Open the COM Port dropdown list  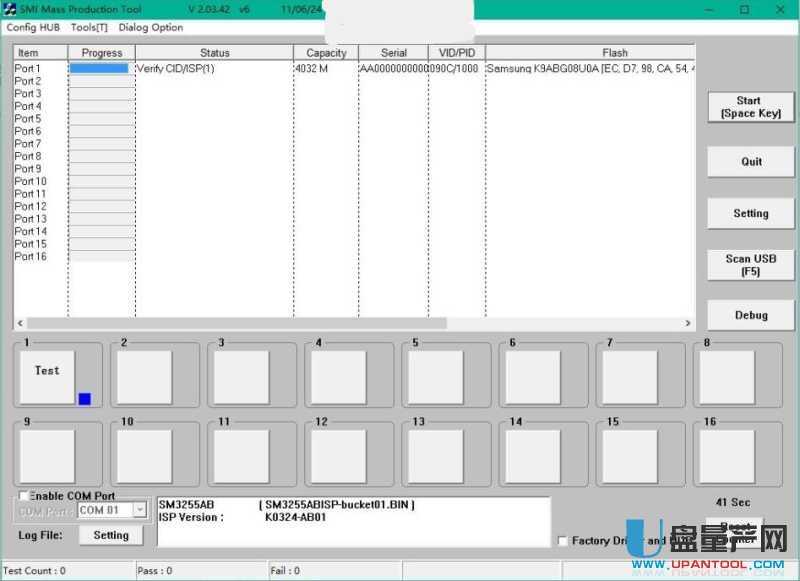[139, 510]
